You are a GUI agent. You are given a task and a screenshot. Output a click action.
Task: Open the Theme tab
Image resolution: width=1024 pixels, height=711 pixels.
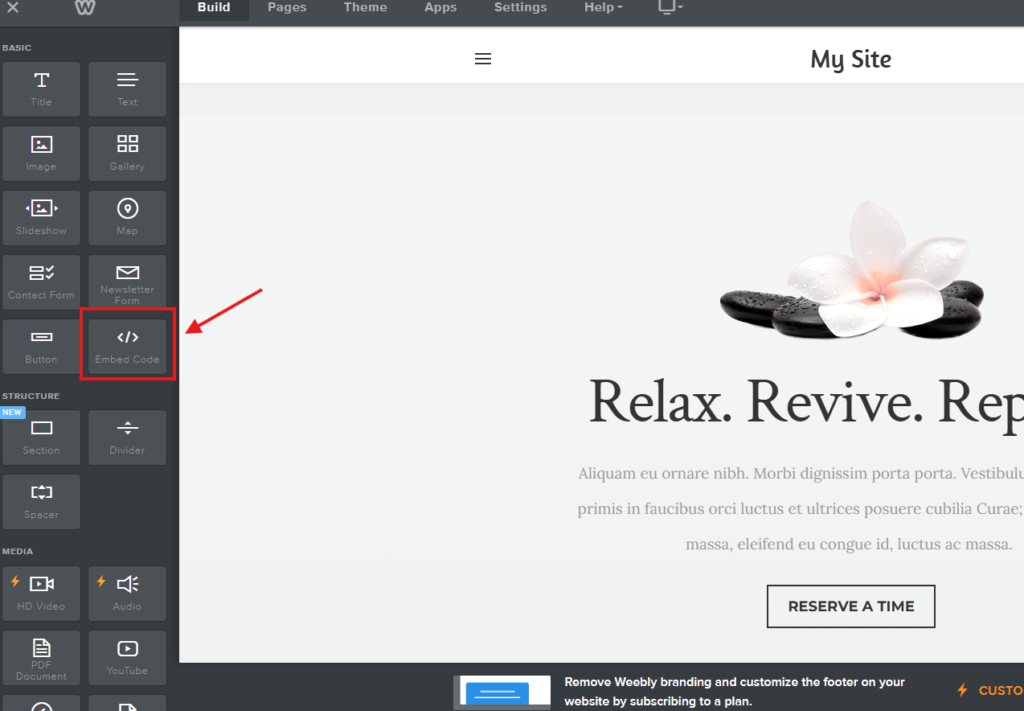[x=365, y=8]
